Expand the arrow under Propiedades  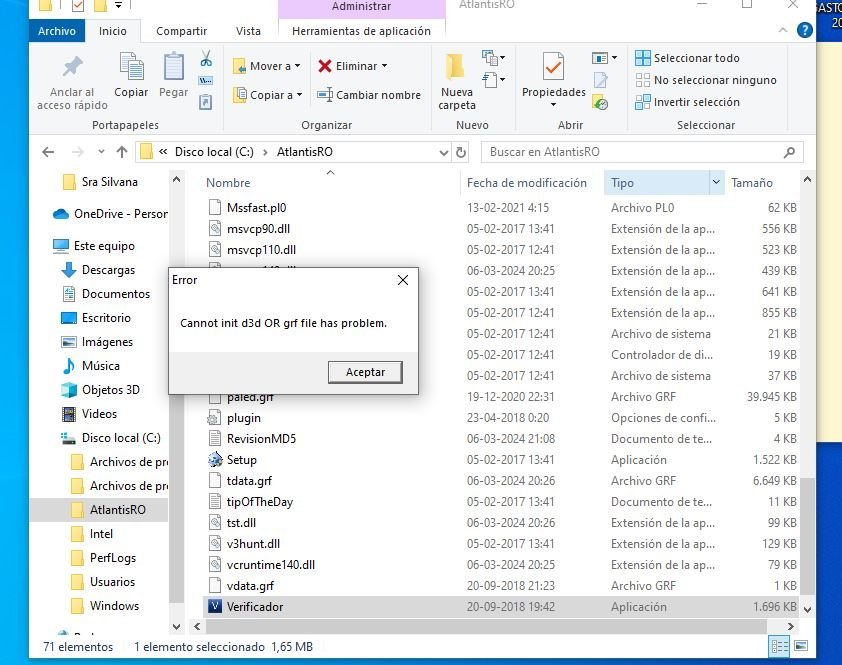tap(553, 104)
